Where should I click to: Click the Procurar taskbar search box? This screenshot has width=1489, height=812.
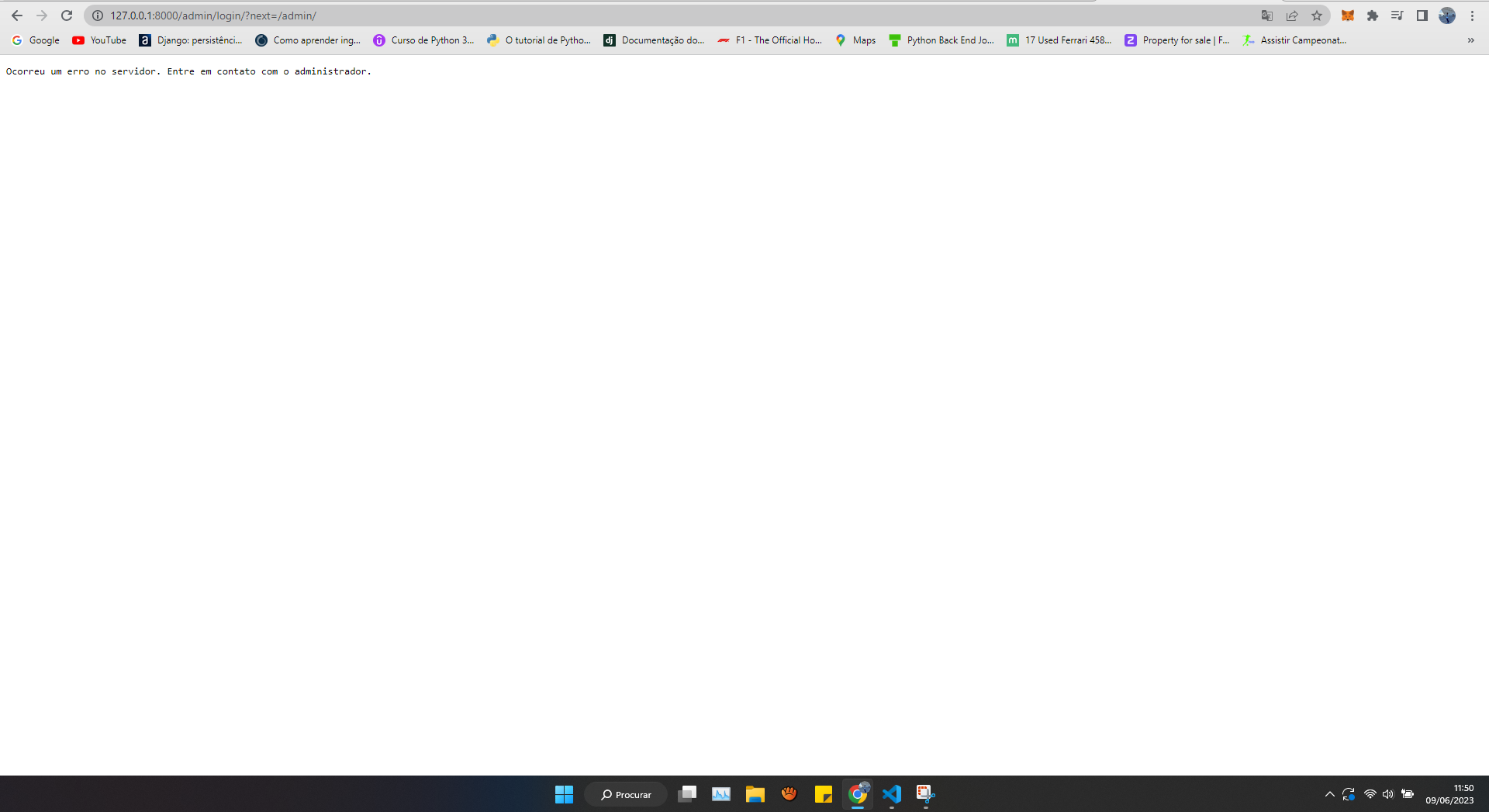tap(626, 794)
